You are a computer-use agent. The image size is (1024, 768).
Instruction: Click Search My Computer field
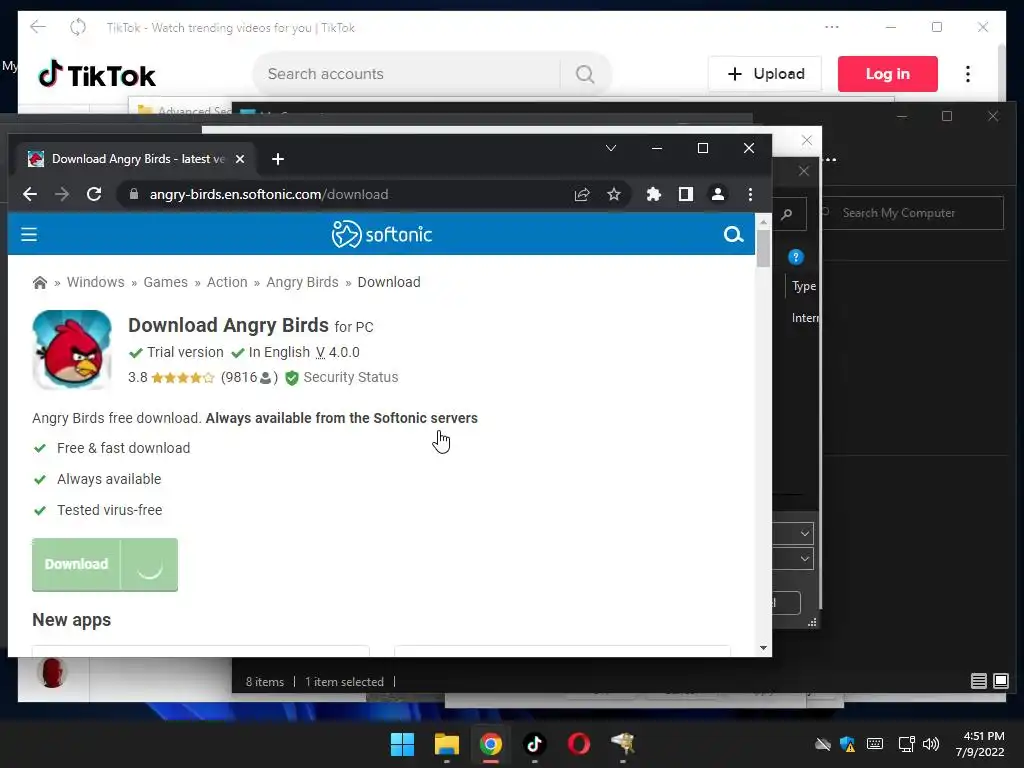click(912, 213)
